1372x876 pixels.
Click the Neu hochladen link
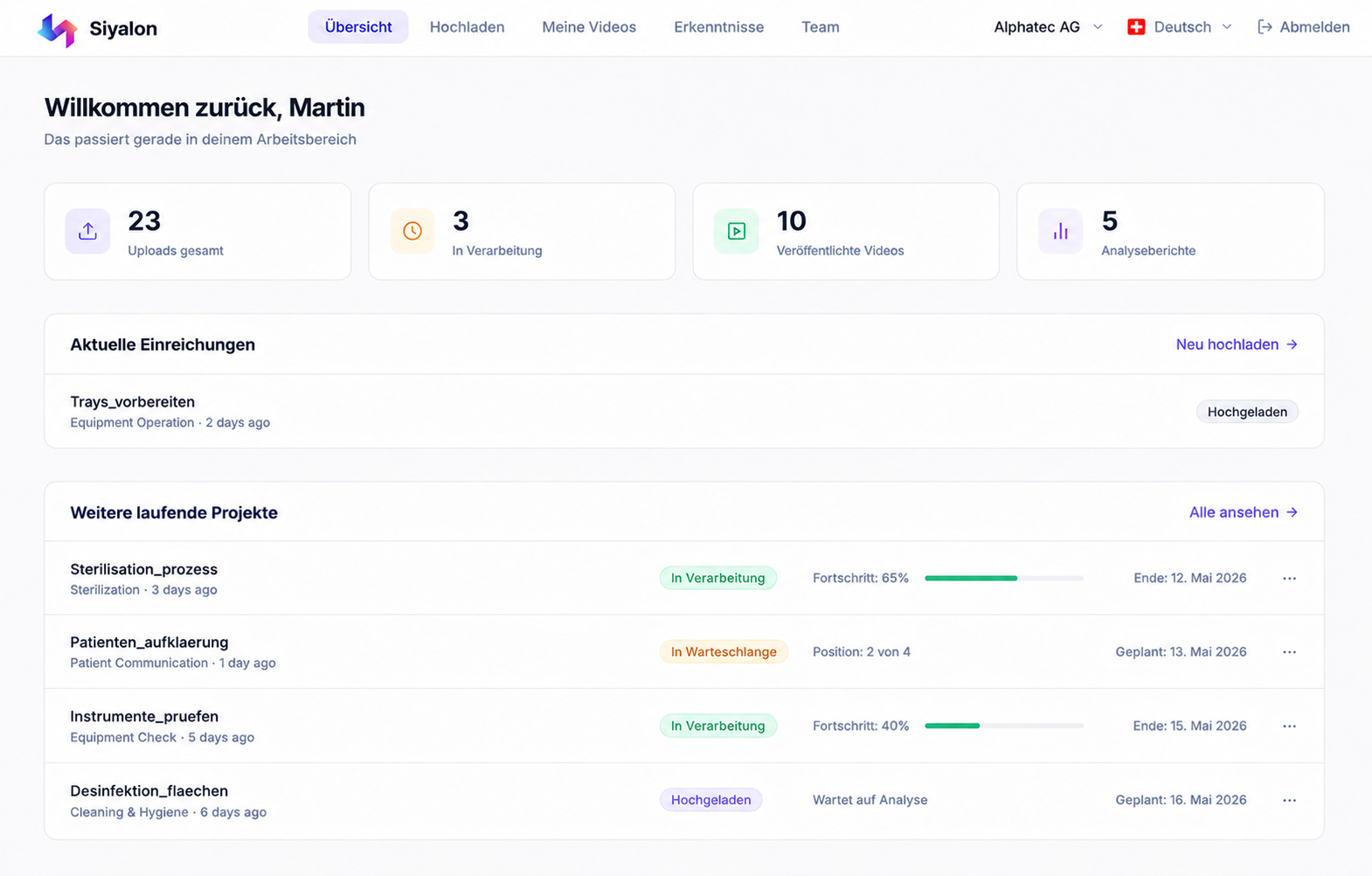(1237, 344)
